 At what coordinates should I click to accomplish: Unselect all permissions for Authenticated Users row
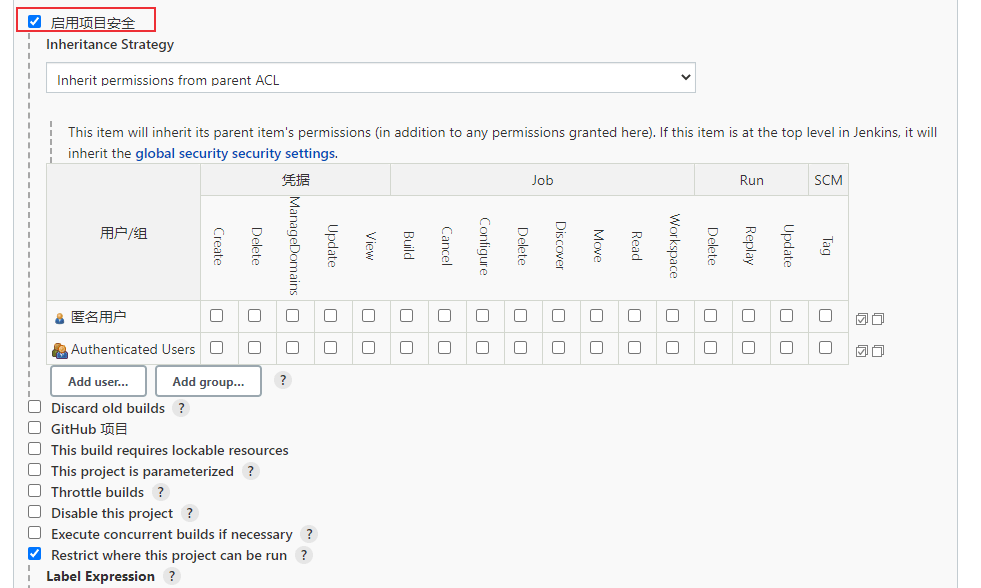[878, 351]
